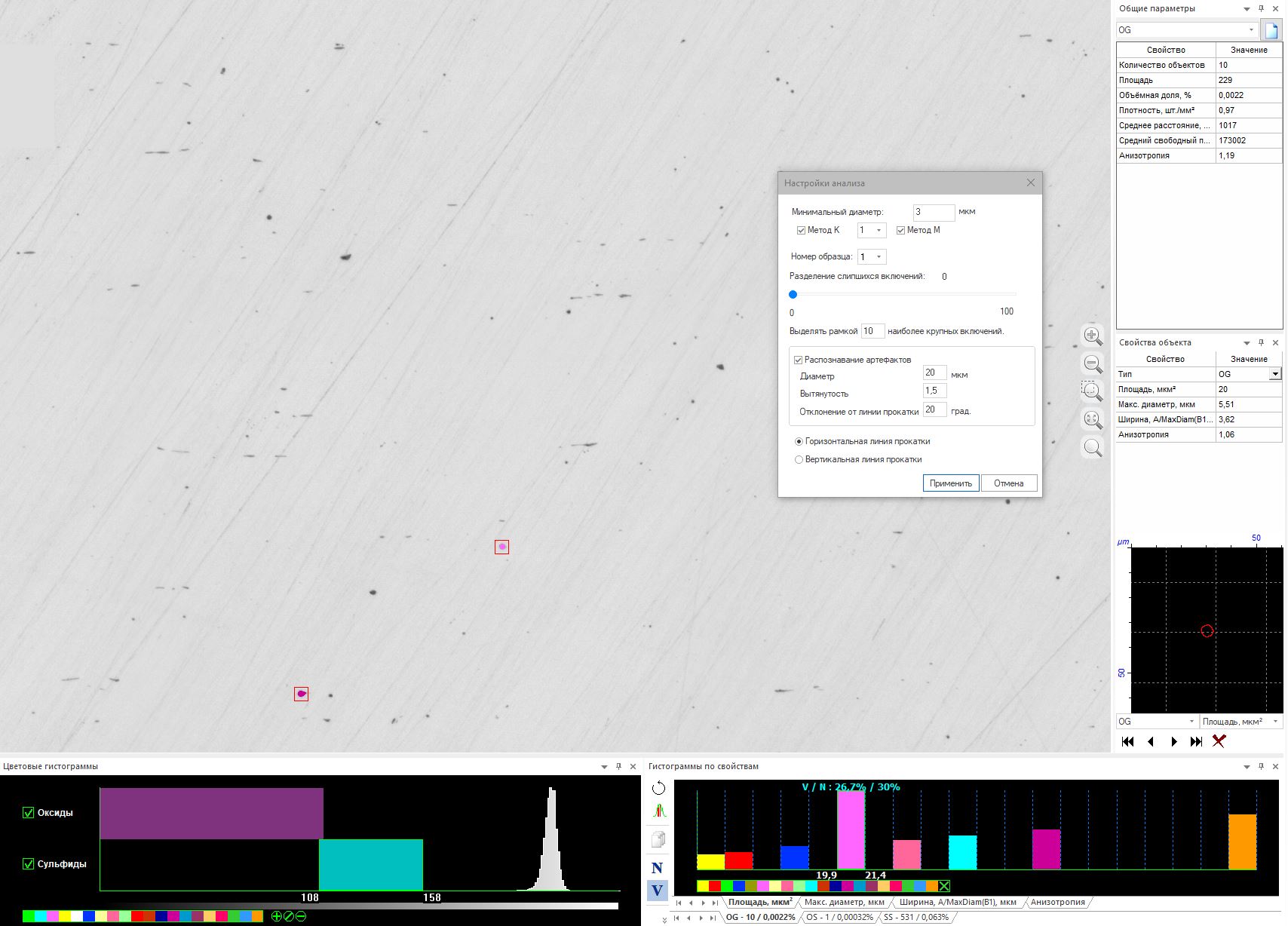This screenshot has height=926, width=1288.
Task: Click the Свойство column header in Общие параметры
Action: [1166, 50]
